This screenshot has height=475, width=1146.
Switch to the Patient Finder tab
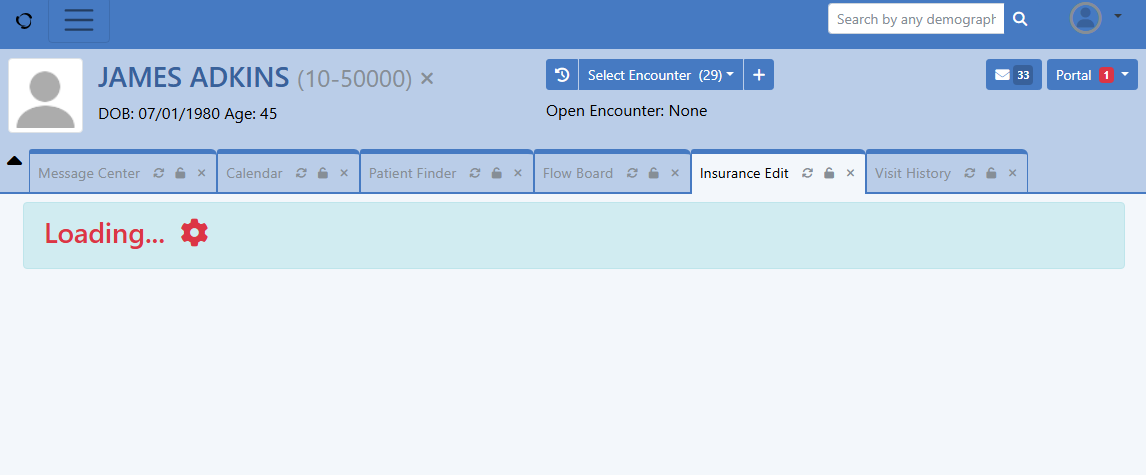[412, 173]
